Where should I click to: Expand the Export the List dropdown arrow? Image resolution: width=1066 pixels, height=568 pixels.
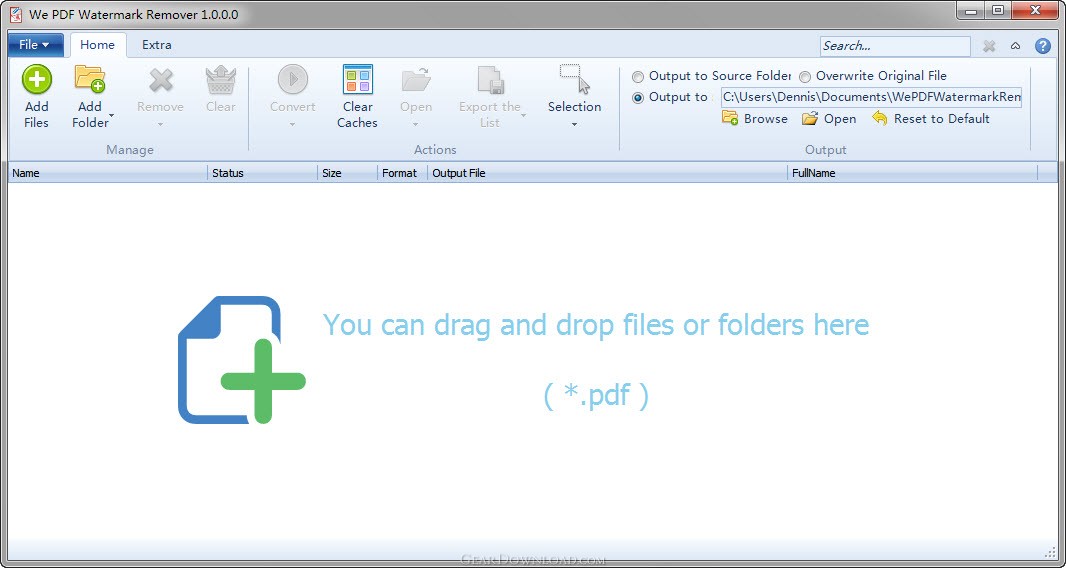(523, 116)
